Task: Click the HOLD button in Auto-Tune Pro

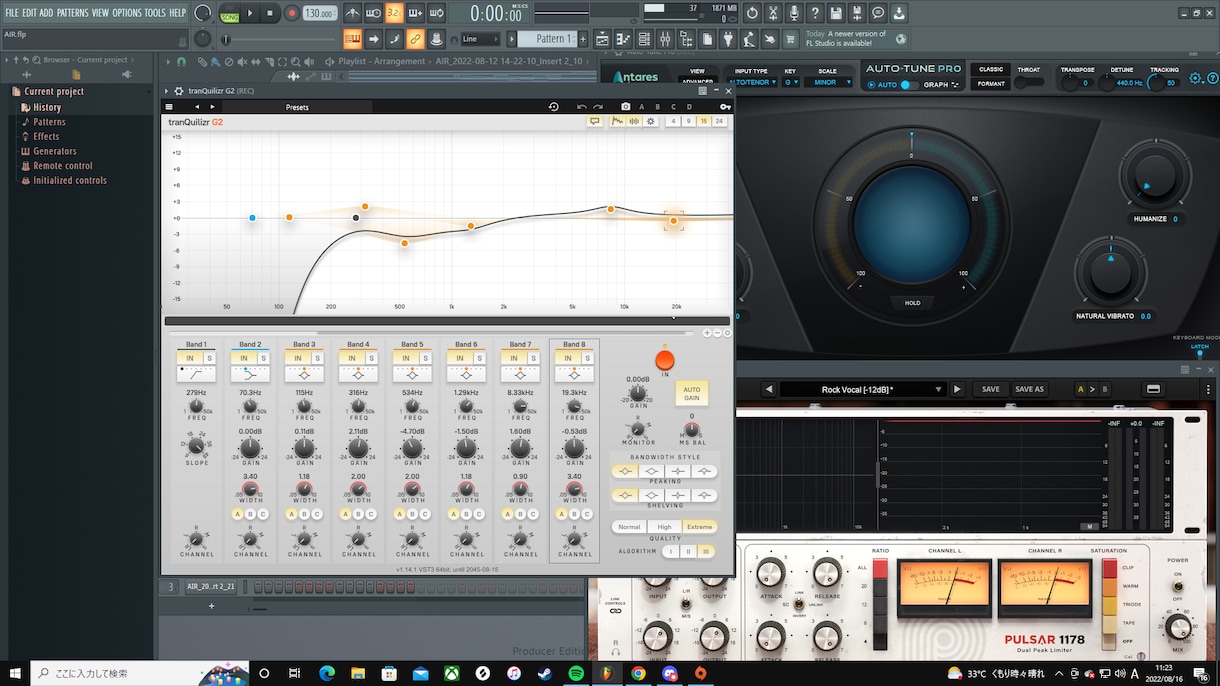Action: click(912, 303)
